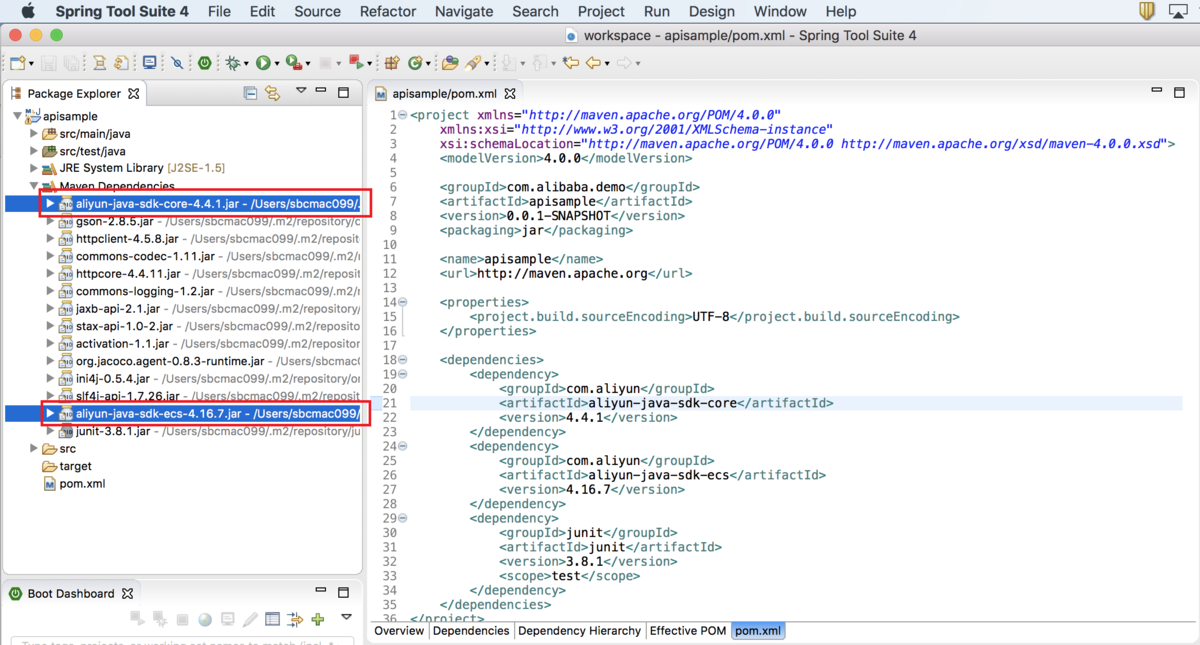Click the Open Type folder toolbar icon
Viewport: 1200px width, 645px height.
[450, 63]
